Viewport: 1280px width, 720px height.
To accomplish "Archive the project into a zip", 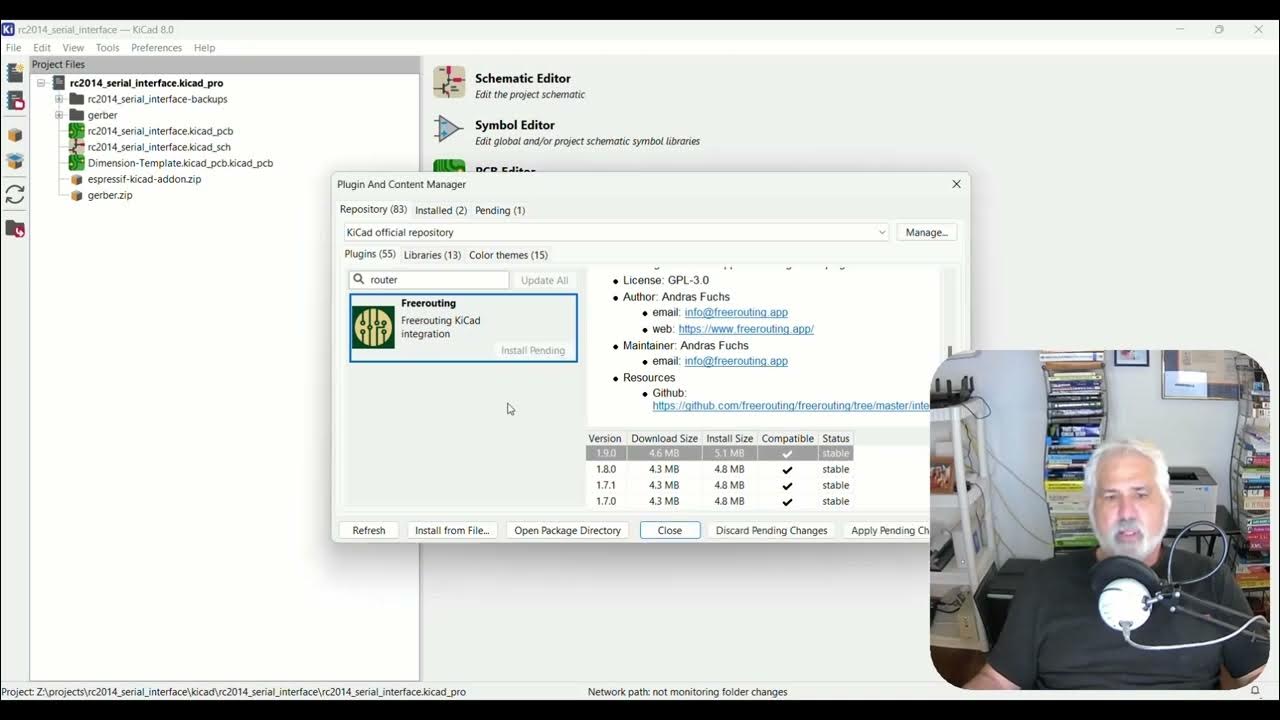I will 14,134.
